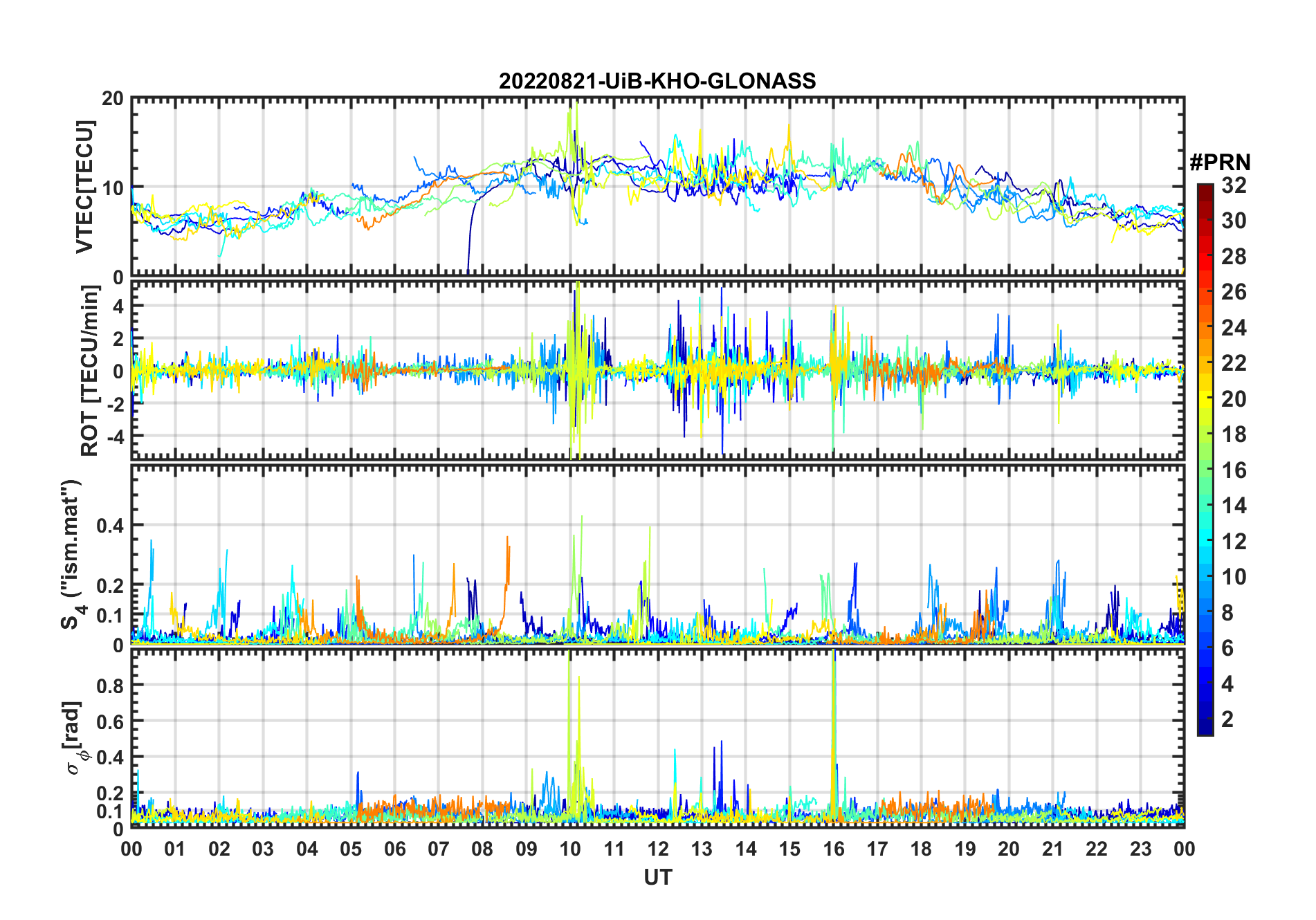Screen dimensions: 1316x920
Task: Click the #PRN colorbar title
Action: [x=1221, y=163]
